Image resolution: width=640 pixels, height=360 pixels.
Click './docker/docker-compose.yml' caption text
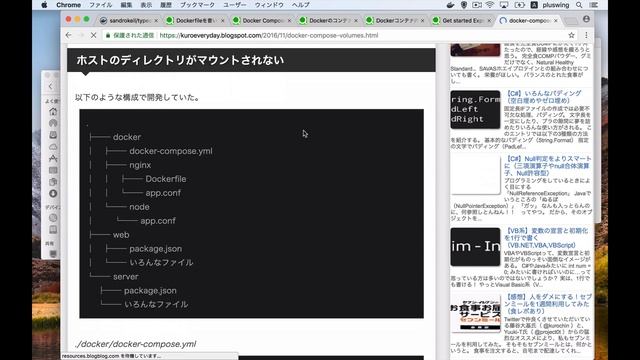tap(136, 344)
